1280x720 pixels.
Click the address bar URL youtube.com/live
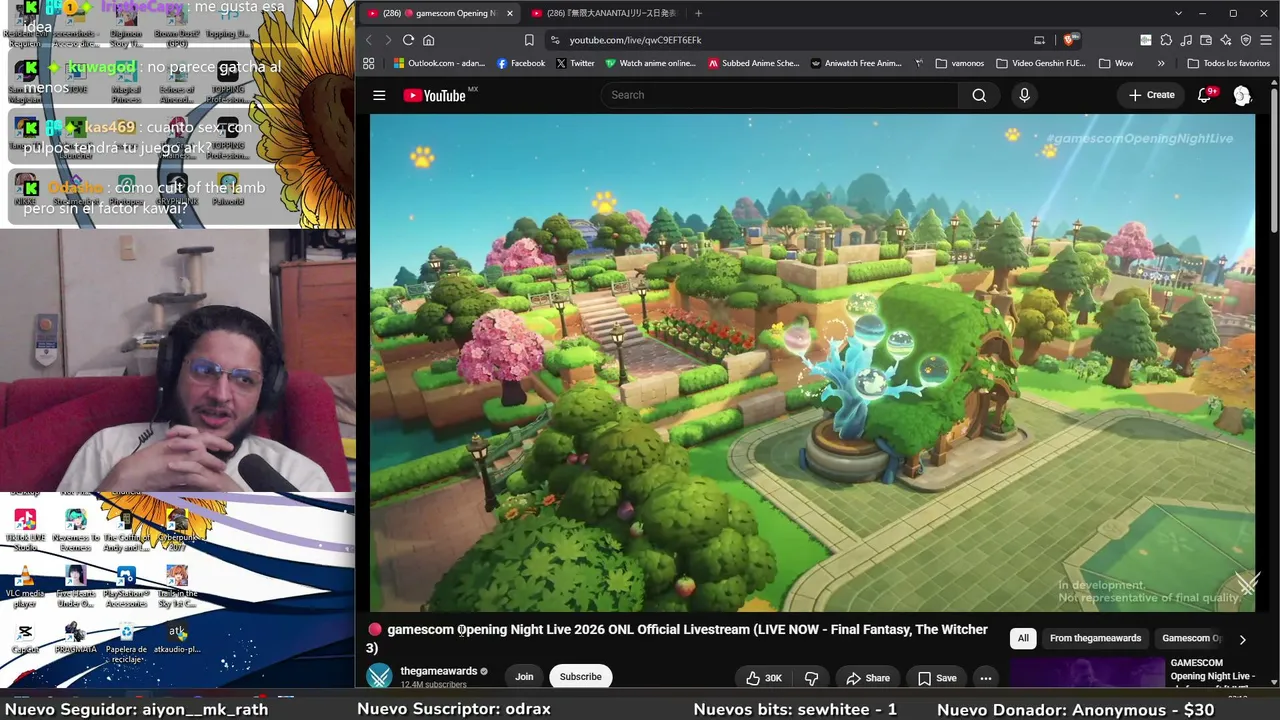click(x=635, y=40)
